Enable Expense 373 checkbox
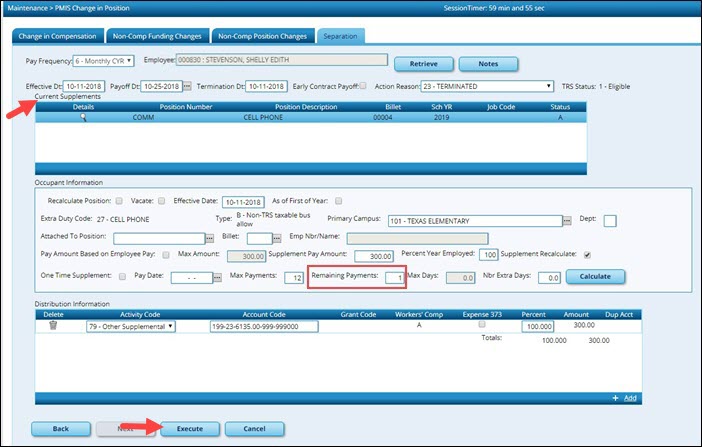 (482, 325)
